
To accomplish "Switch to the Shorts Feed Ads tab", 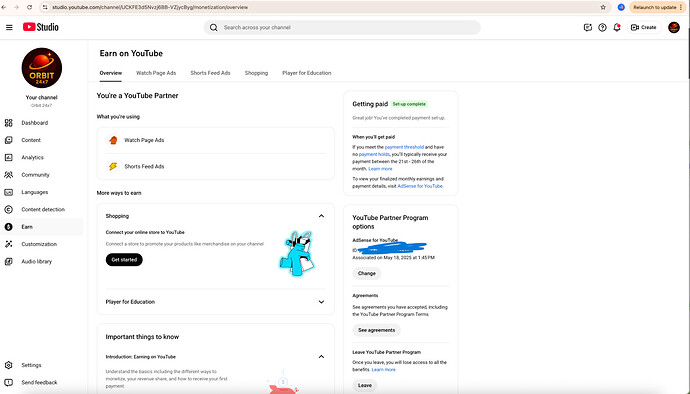I will (210, 73).
